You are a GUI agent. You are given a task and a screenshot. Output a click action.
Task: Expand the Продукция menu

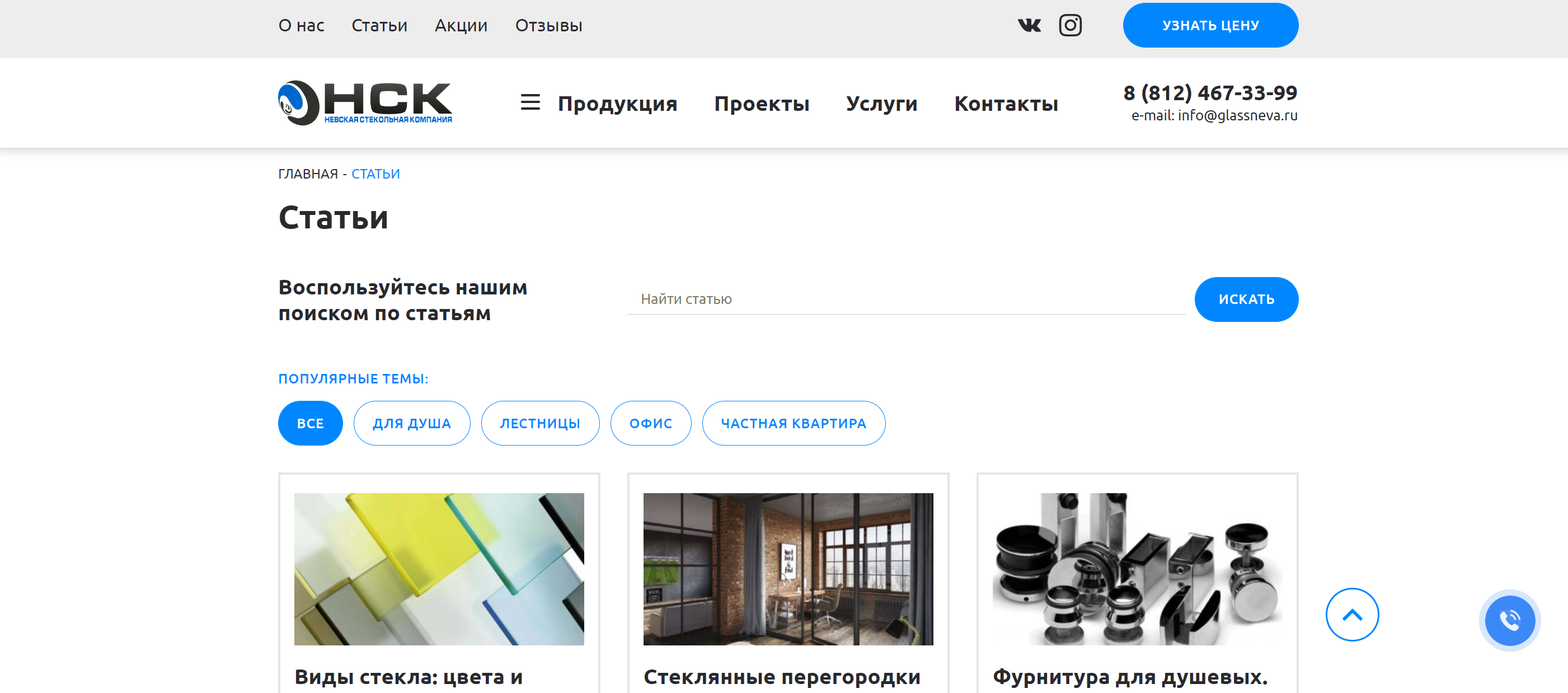point(617,104)
